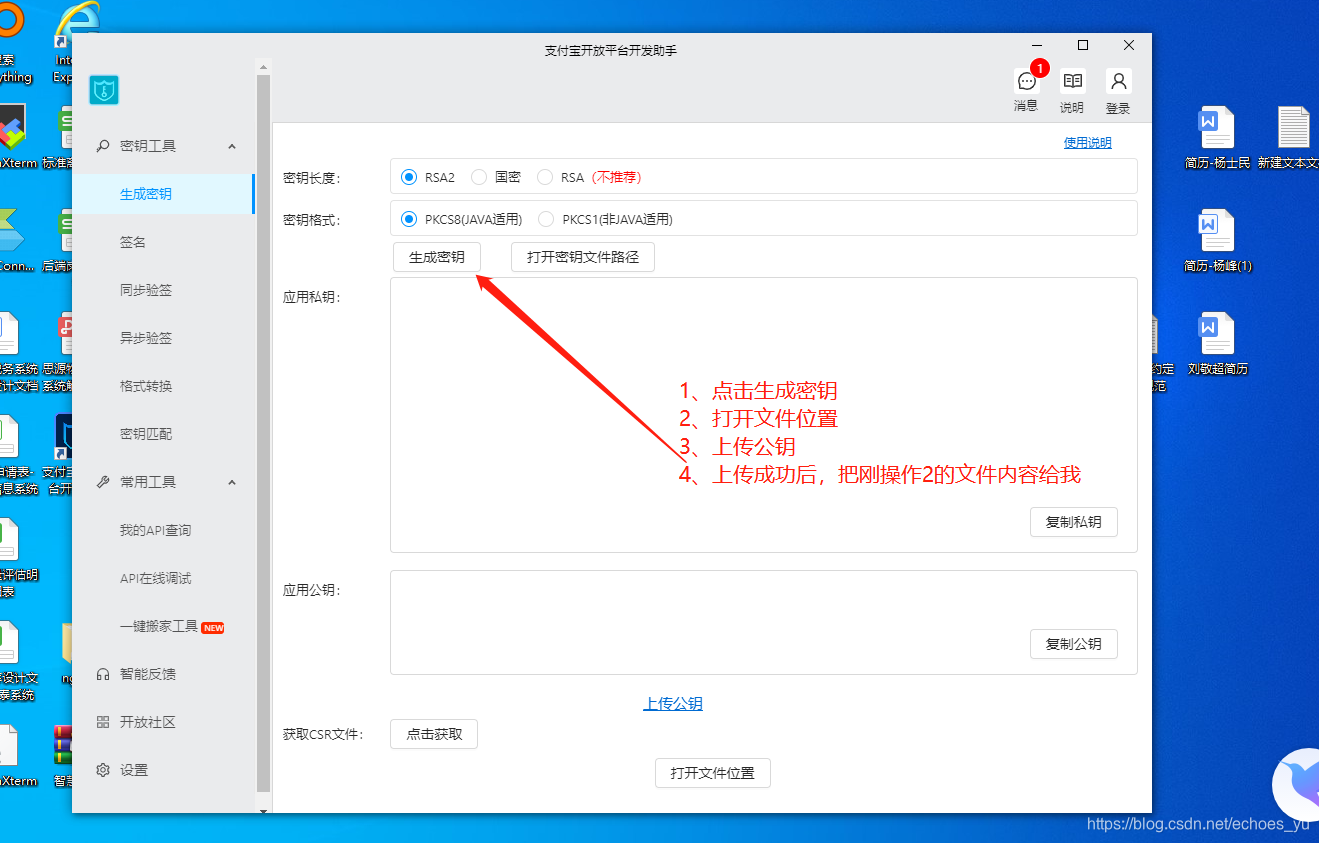1319x843 pixels.
Task: Collapse the 常用工具 section chevron
Action: (x=232, y=482)
